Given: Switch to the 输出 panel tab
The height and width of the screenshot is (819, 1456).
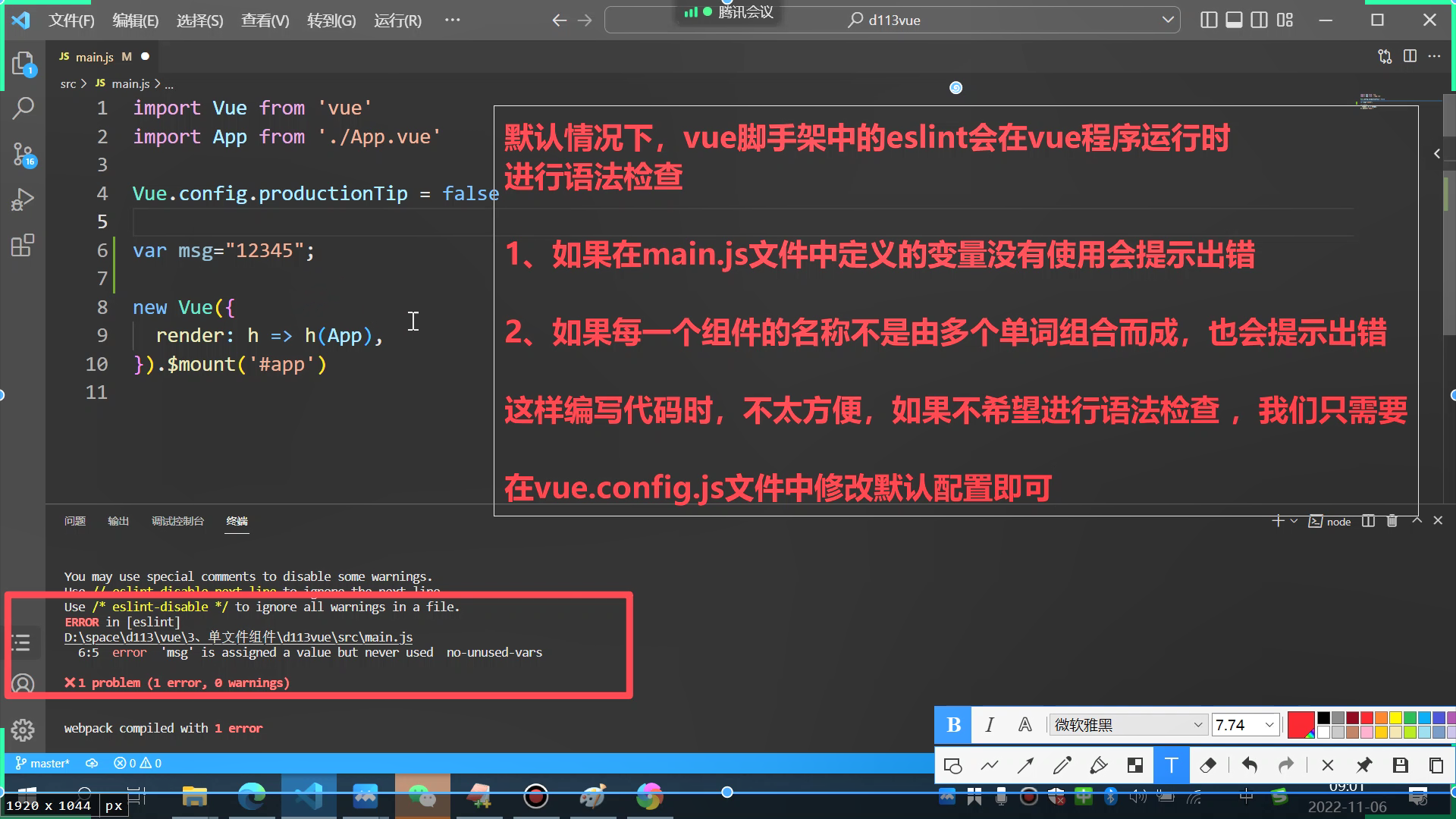Looking at the screenshot, I should pos(118,521).
